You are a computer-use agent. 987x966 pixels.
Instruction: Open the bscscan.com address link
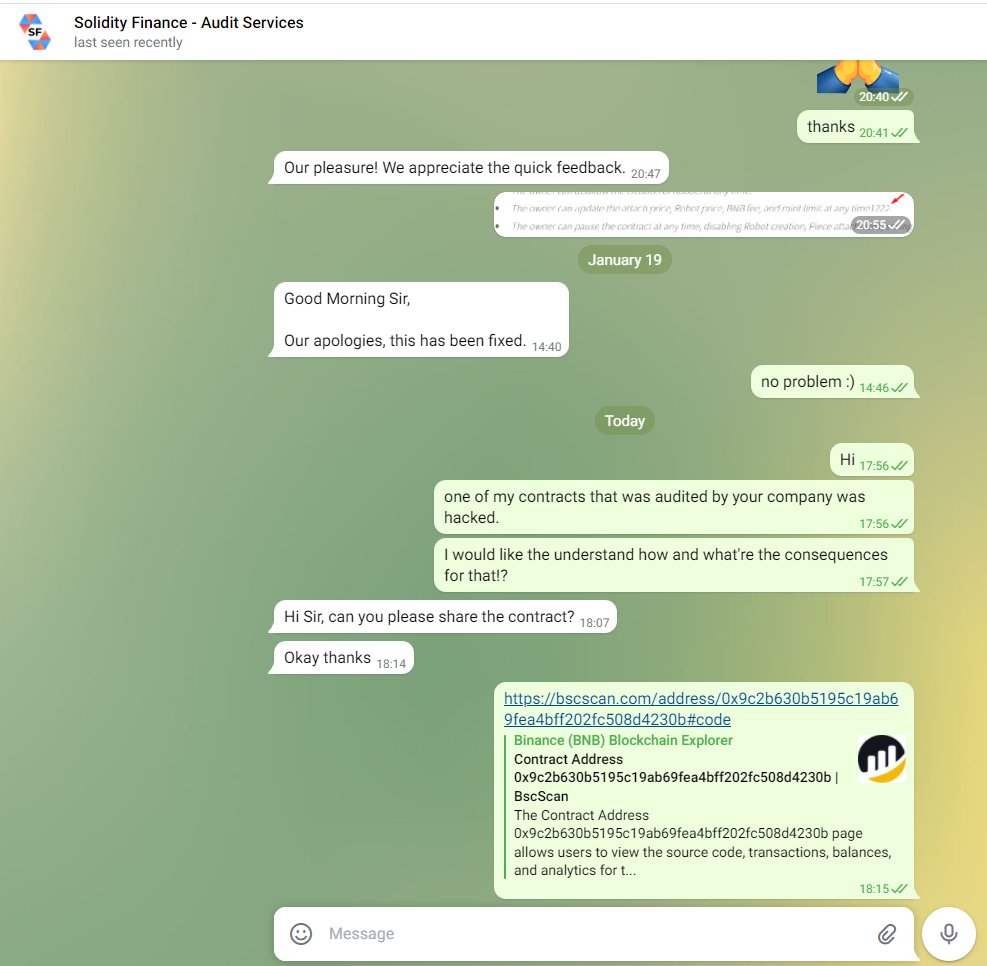click(x=701, y=709)
